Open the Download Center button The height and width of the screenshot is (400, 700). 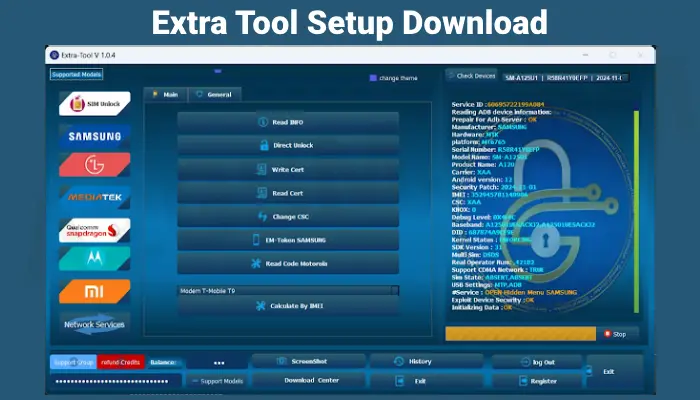(x=308, y=380)
